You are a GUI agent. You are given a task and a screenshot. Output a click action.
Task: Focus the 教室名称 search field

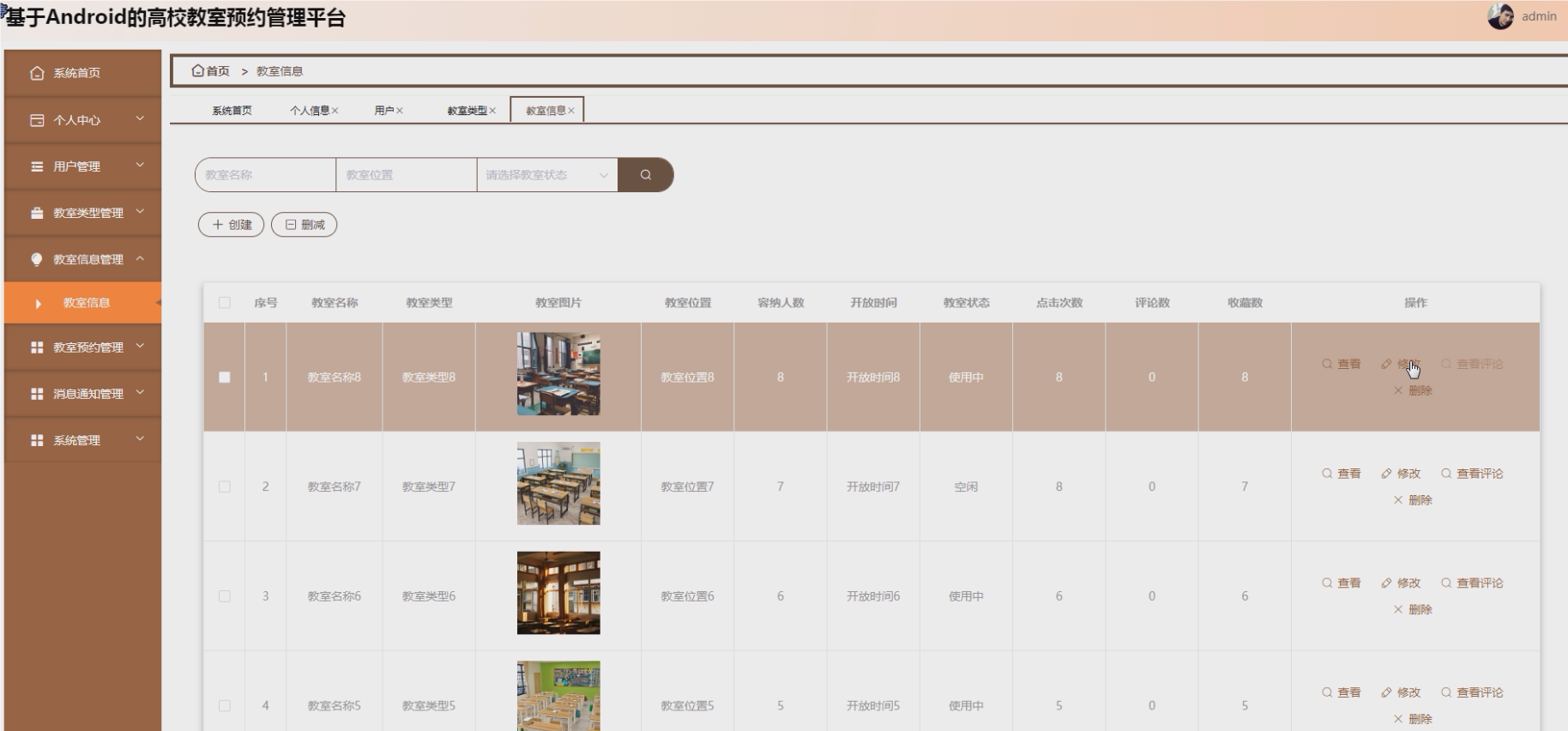(x=266, y=175)
